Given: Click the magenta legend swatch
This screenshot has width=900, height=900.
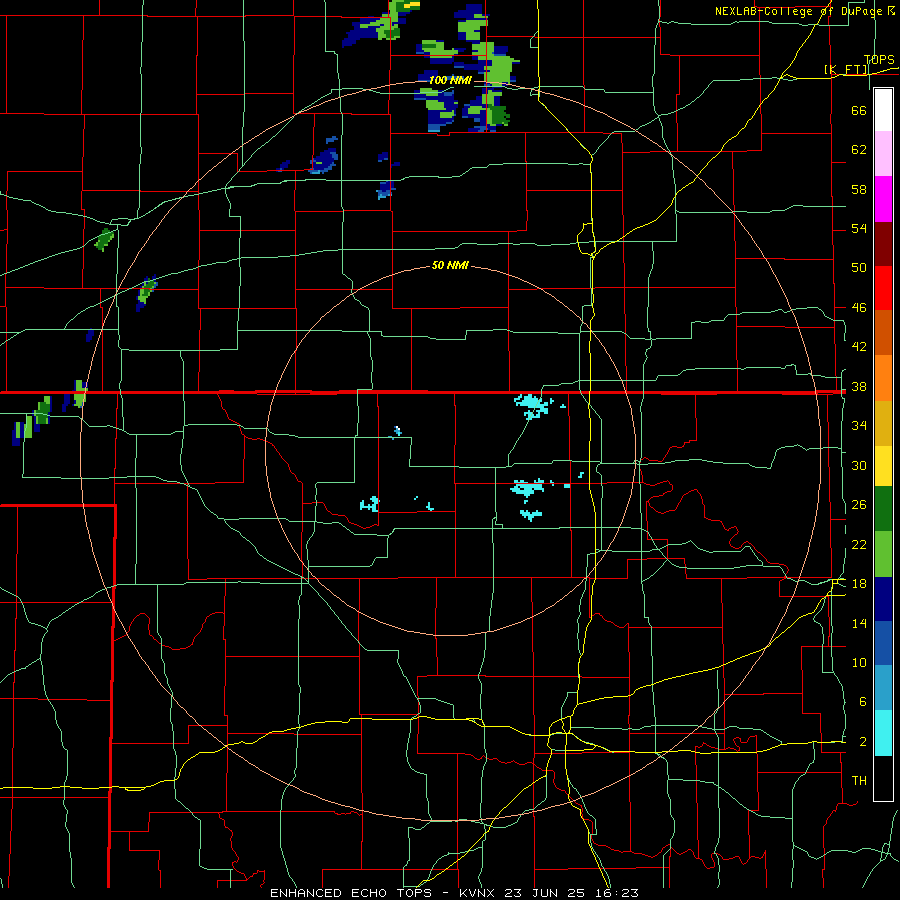Looking at the screenshot, I should pyautogui.click(x=883, y=199).
